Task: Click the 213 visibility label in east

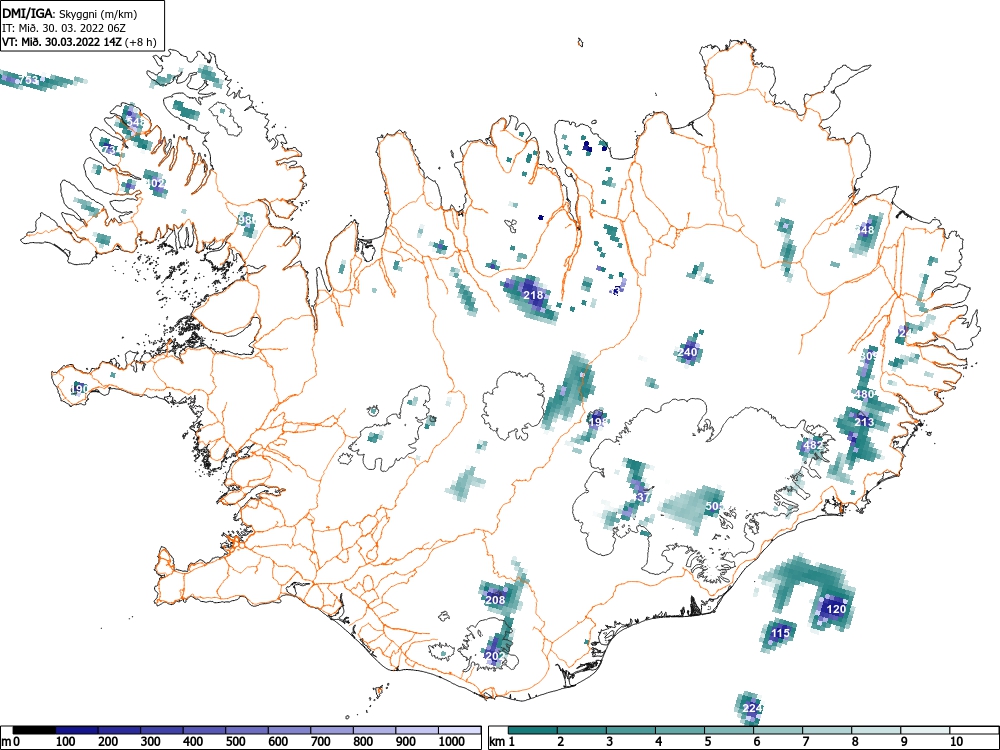Action: [x=864, y=422]
